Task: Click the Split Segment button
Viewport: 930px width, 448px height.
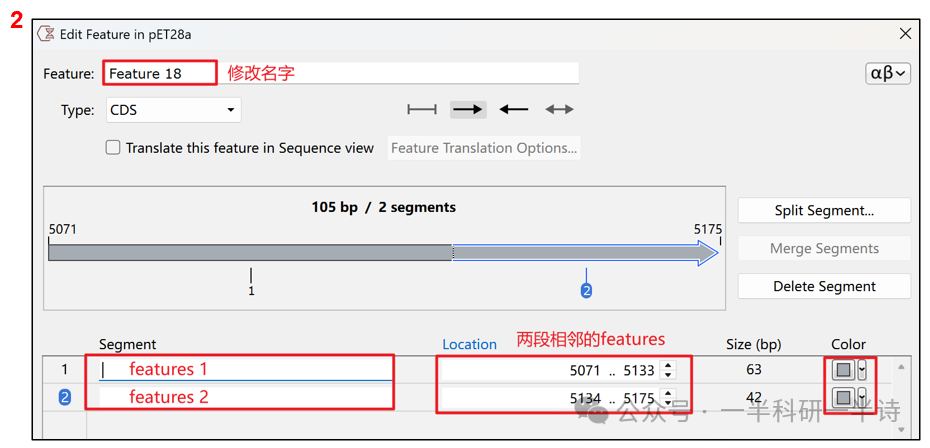Action: tap(824, 211)
